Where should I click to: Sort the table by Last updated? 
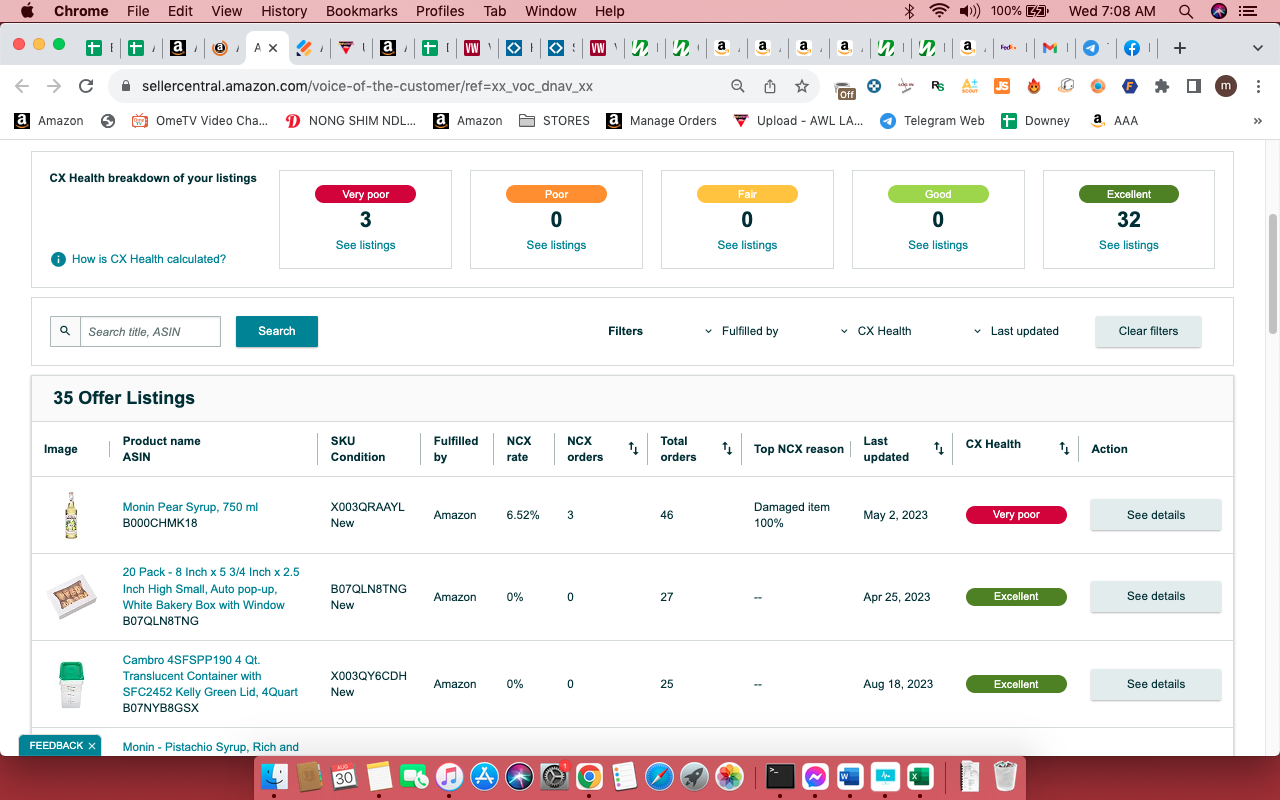(x=939, y=449)
